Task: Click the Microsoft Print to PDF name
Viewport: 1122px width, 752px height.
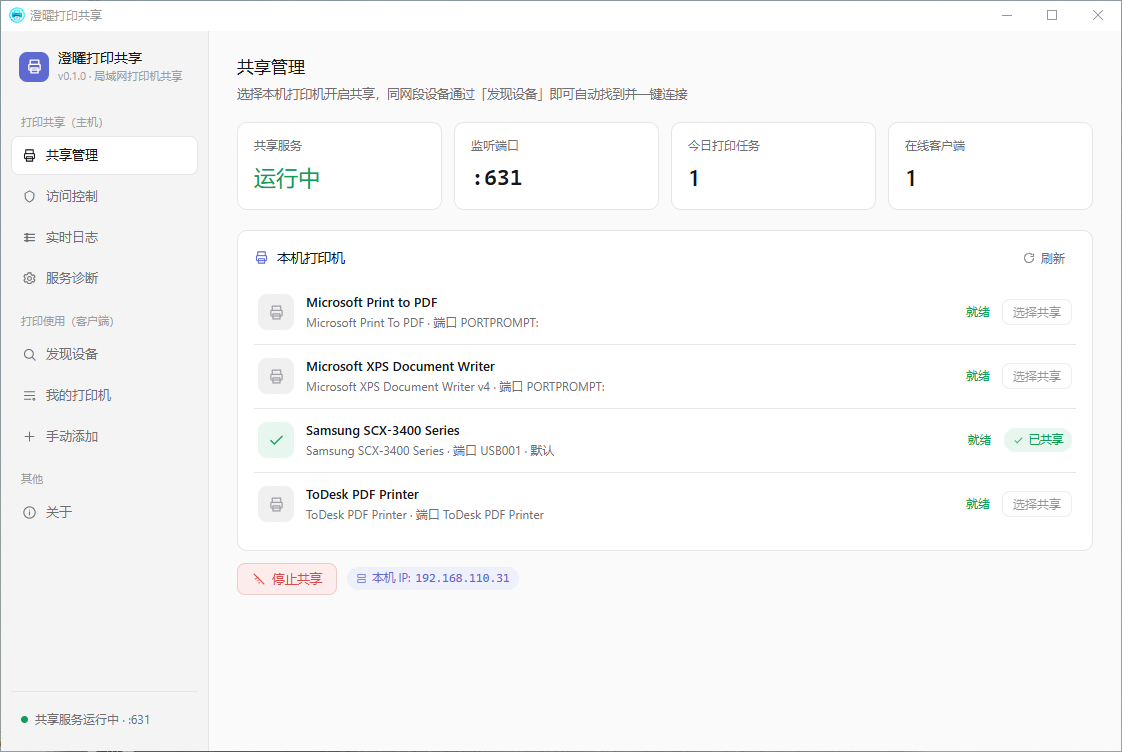Action: pos(371,303)
